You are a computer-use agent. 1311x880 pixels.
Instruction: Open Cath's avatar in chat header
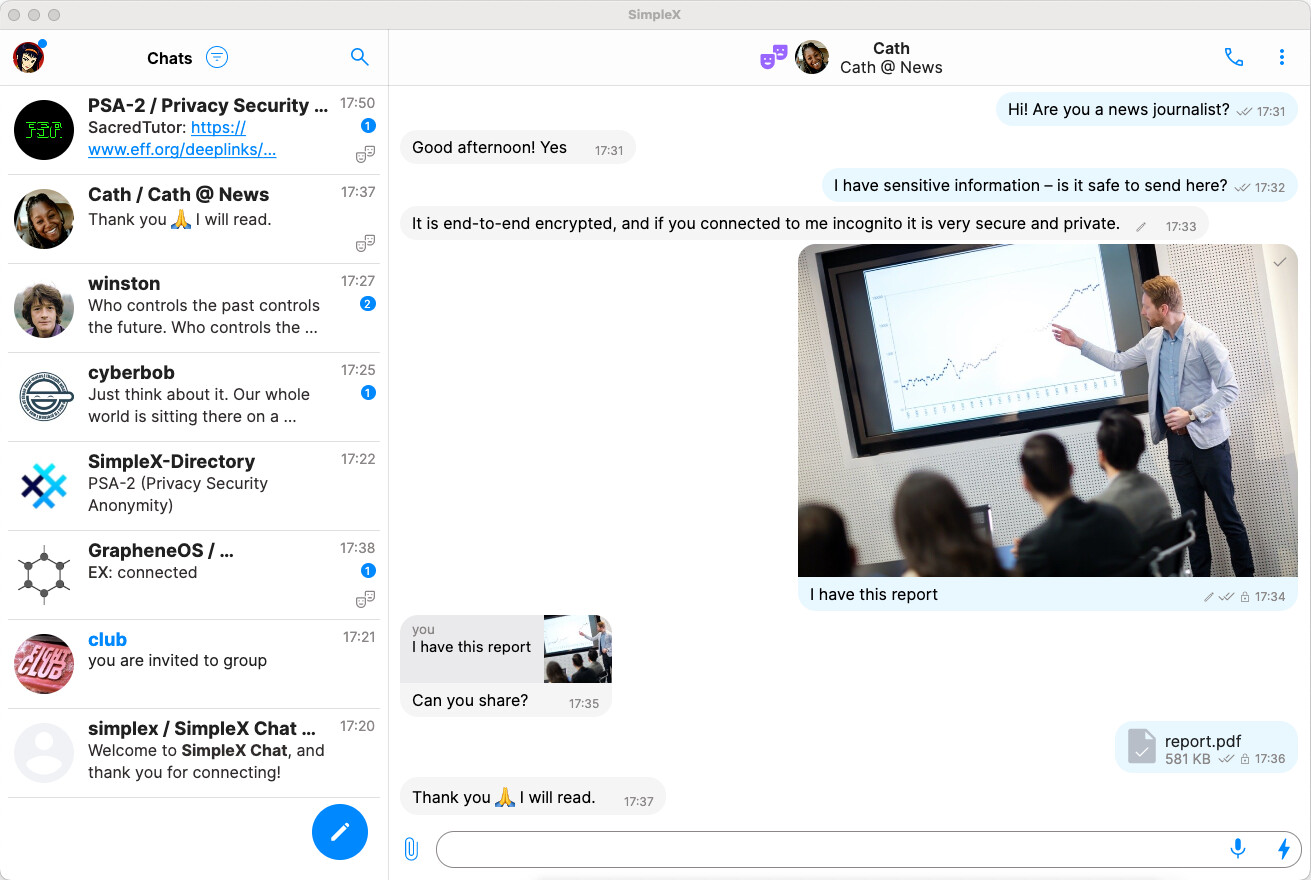click(812, 57)
